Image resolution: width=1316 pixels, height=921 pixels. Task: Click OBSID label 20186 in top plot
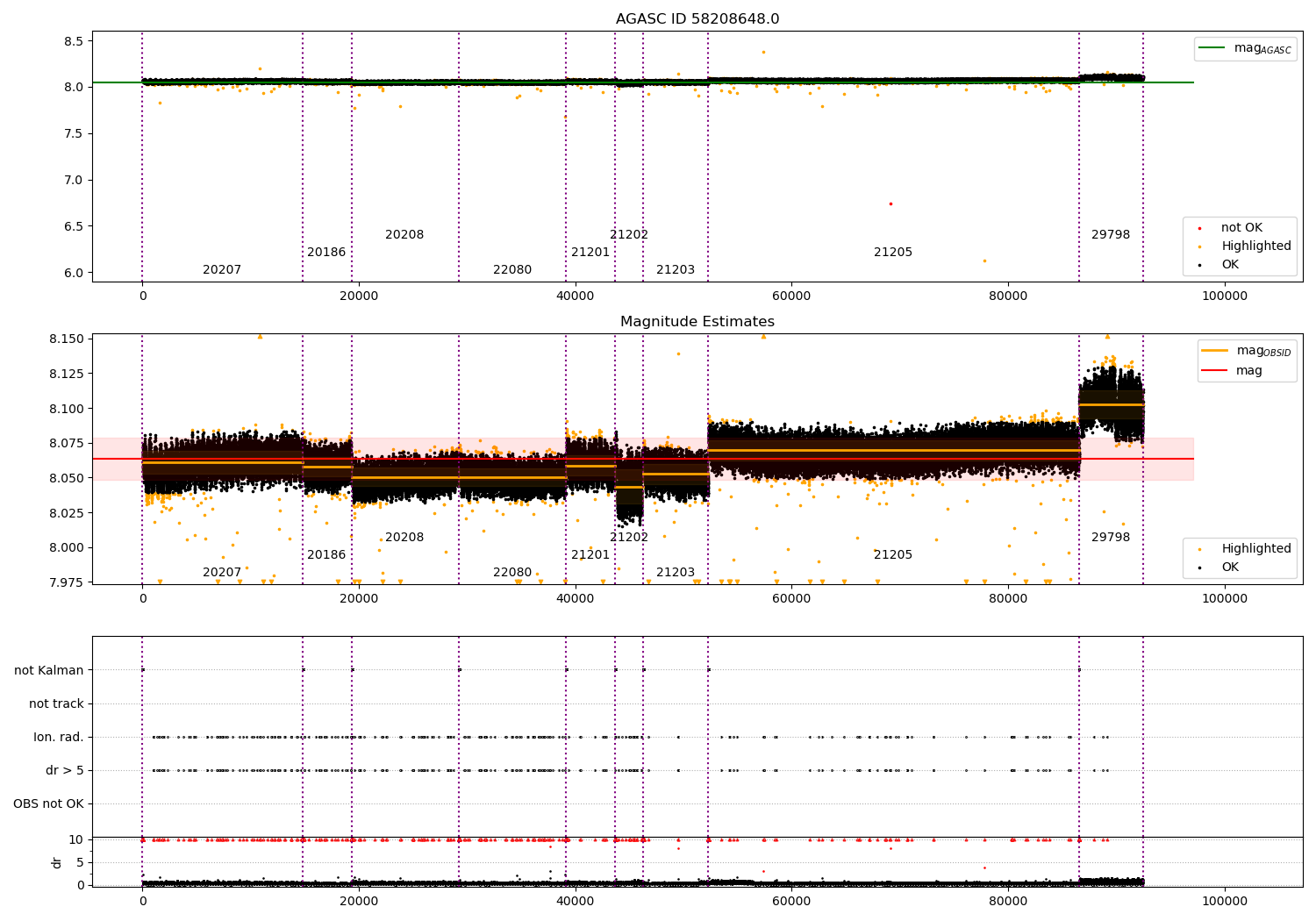coord(326,253)
